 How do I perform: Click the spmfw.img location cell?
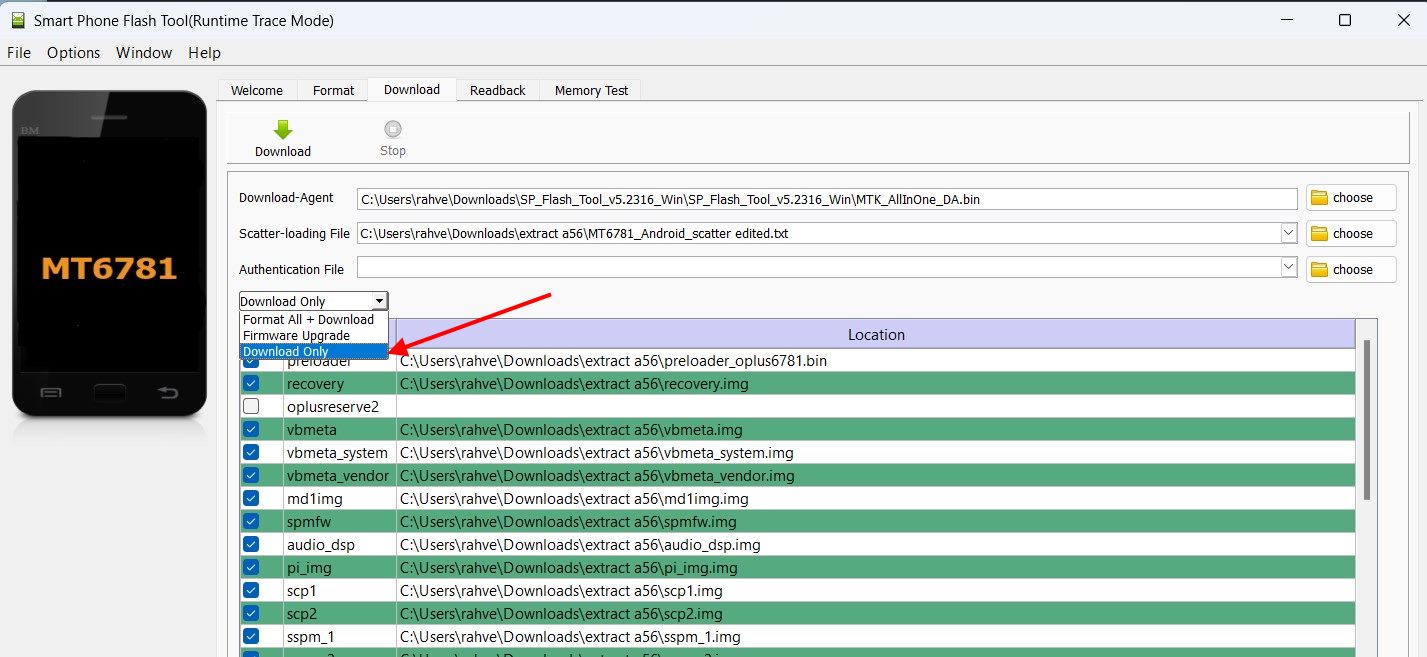(x=876, y=521)
